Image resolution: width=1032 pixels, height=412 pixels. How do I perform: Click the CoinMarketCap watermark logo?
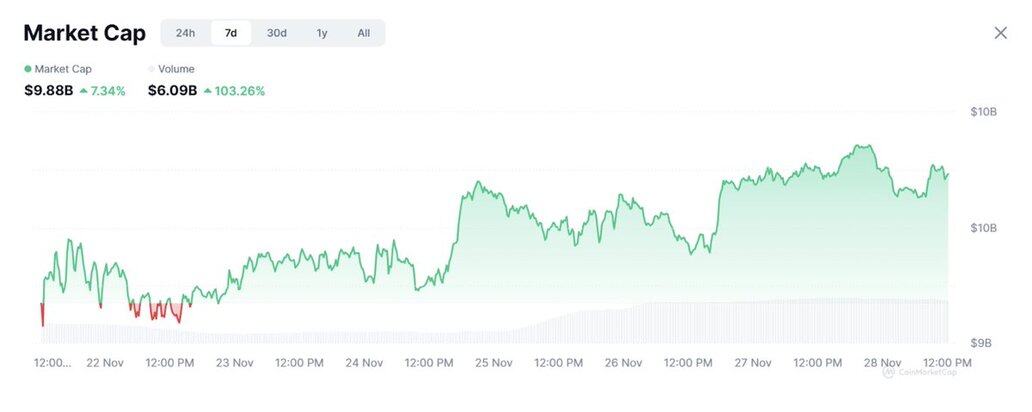(918, 373)
